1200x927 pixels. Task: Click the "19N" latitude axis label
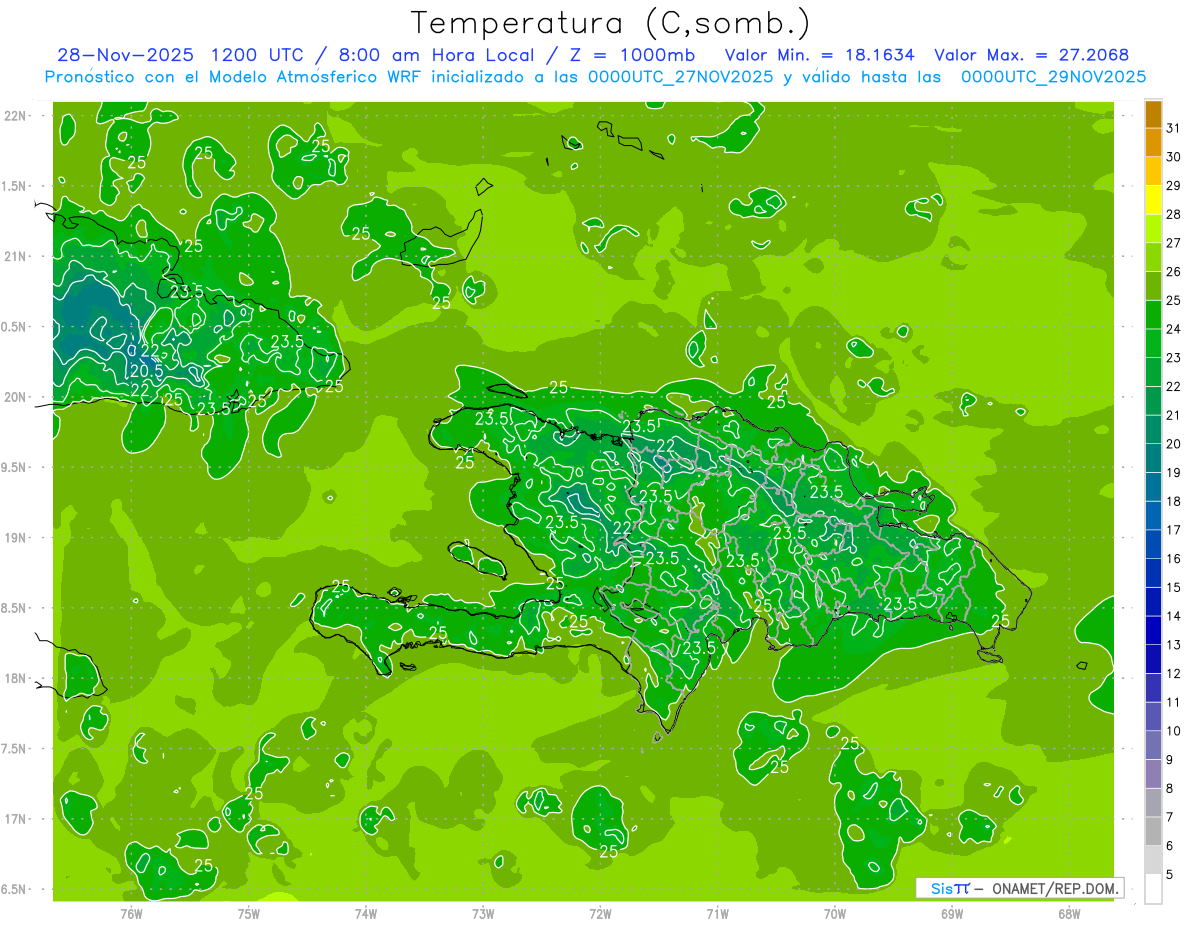(15, 538)
